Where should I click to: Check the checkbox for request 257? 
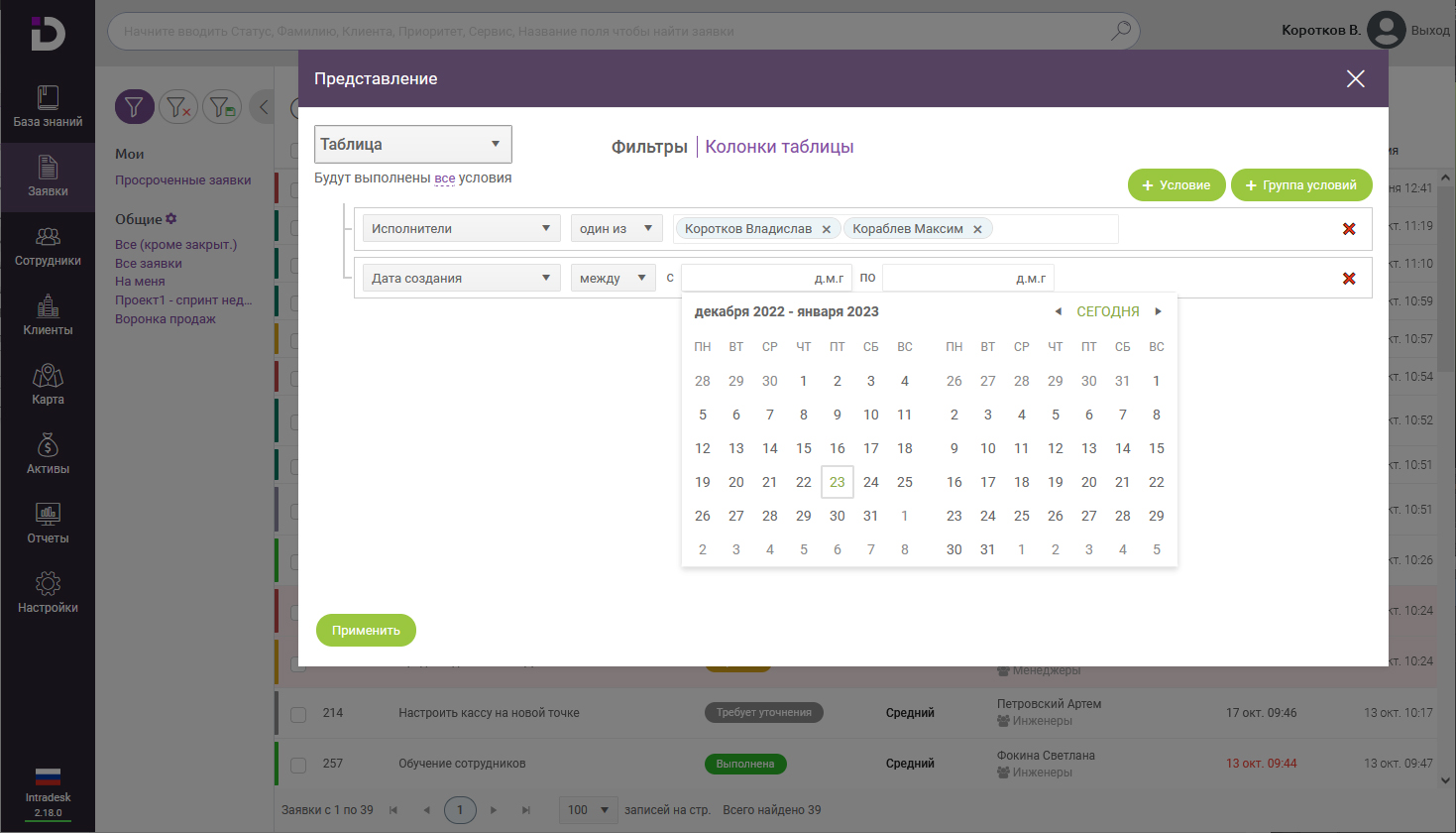(x=298, y=764)
